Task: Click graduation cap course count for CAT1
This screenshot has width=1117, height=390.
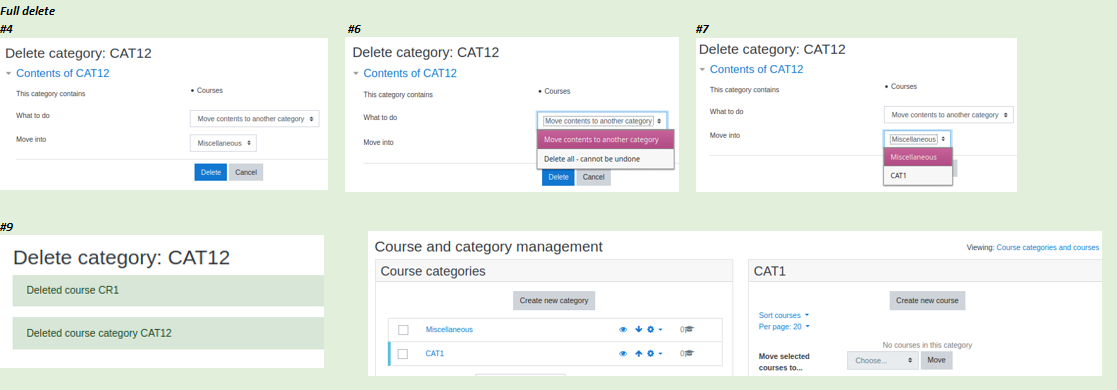Action: pyautogui.click(x=687, y=354)
